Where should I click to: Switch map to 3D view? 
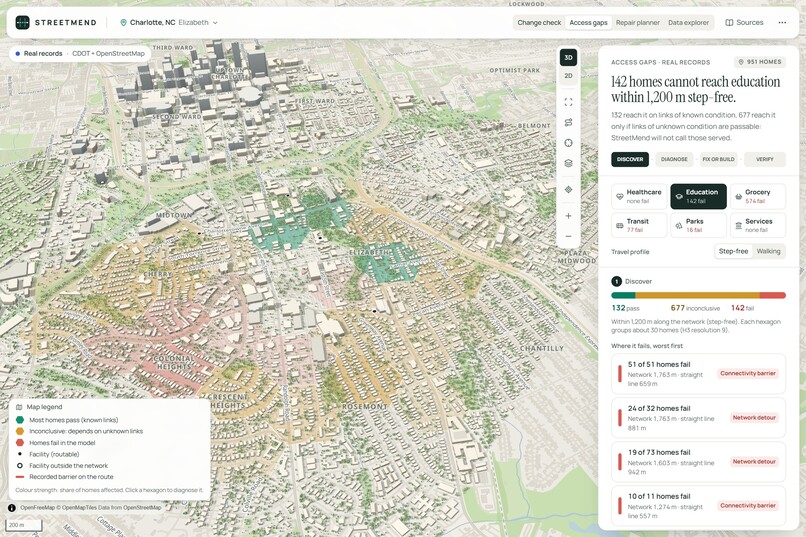568,58
